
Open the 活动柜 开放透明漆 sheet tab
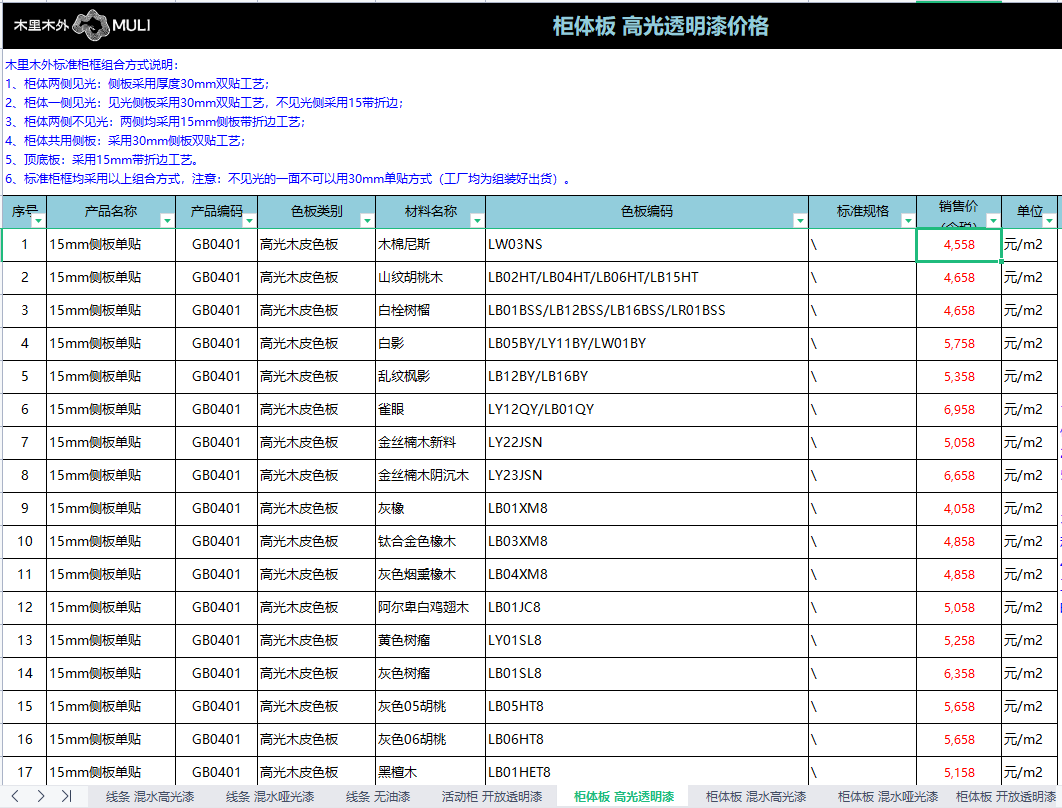(x=492, y=797)
